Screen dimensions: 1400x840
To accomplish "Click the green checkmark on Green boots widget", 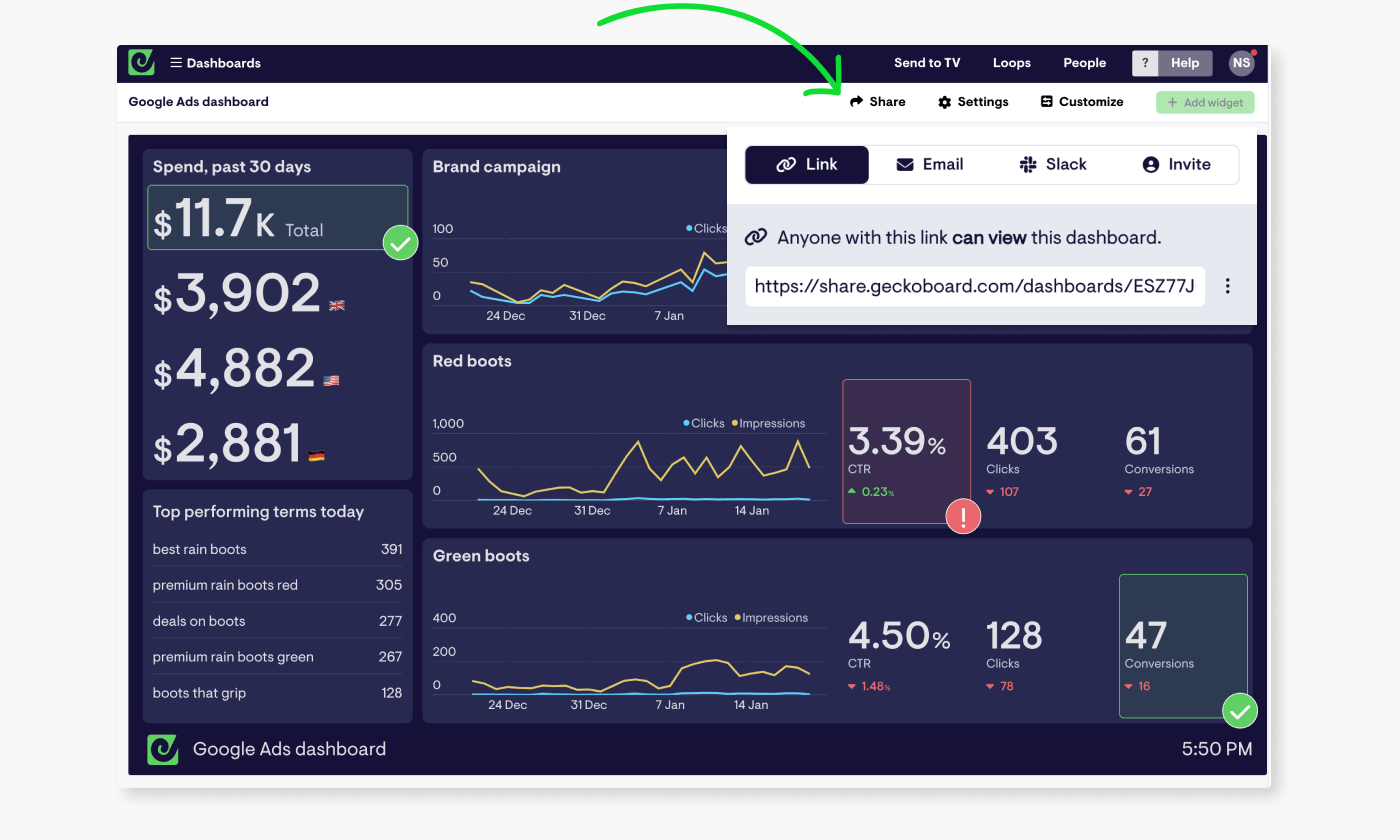I will 1240,711.
